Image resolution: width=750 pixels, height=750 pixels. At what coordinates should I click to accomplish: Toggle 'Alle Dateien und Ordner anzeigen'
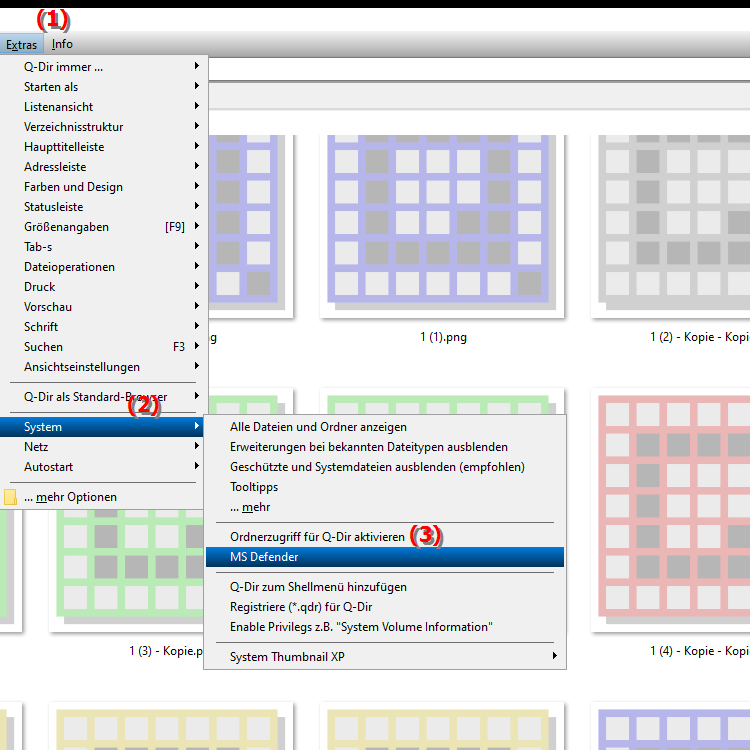click(385, 427)
